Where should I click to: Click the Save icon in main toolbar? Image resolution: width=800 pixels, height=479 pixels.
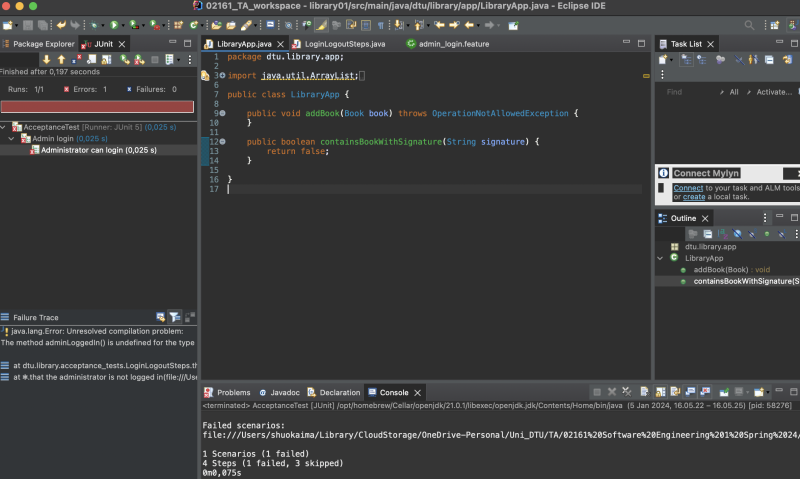28,25
